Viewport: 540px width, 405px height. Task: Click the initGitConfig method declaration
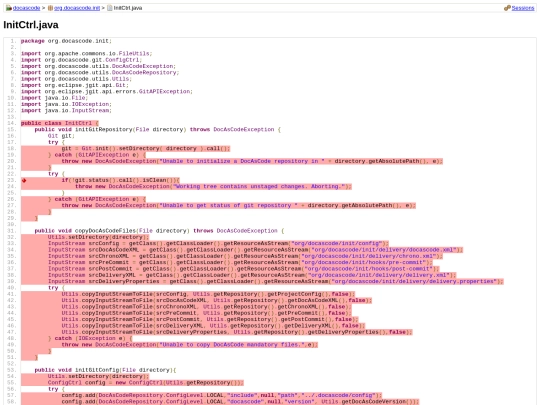[x=105, y=370]
